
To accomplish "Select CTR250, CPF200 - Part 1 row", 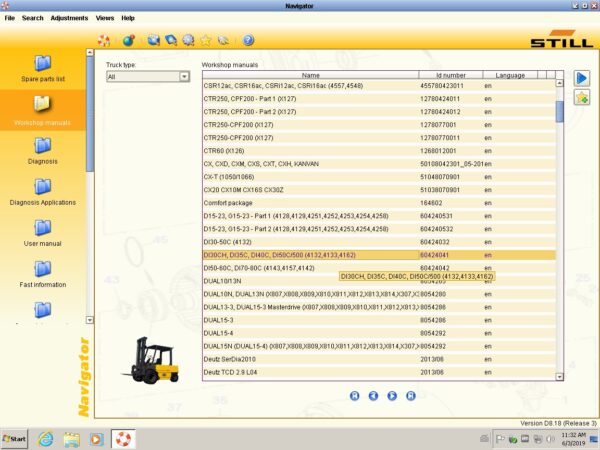I will point(379,99).
